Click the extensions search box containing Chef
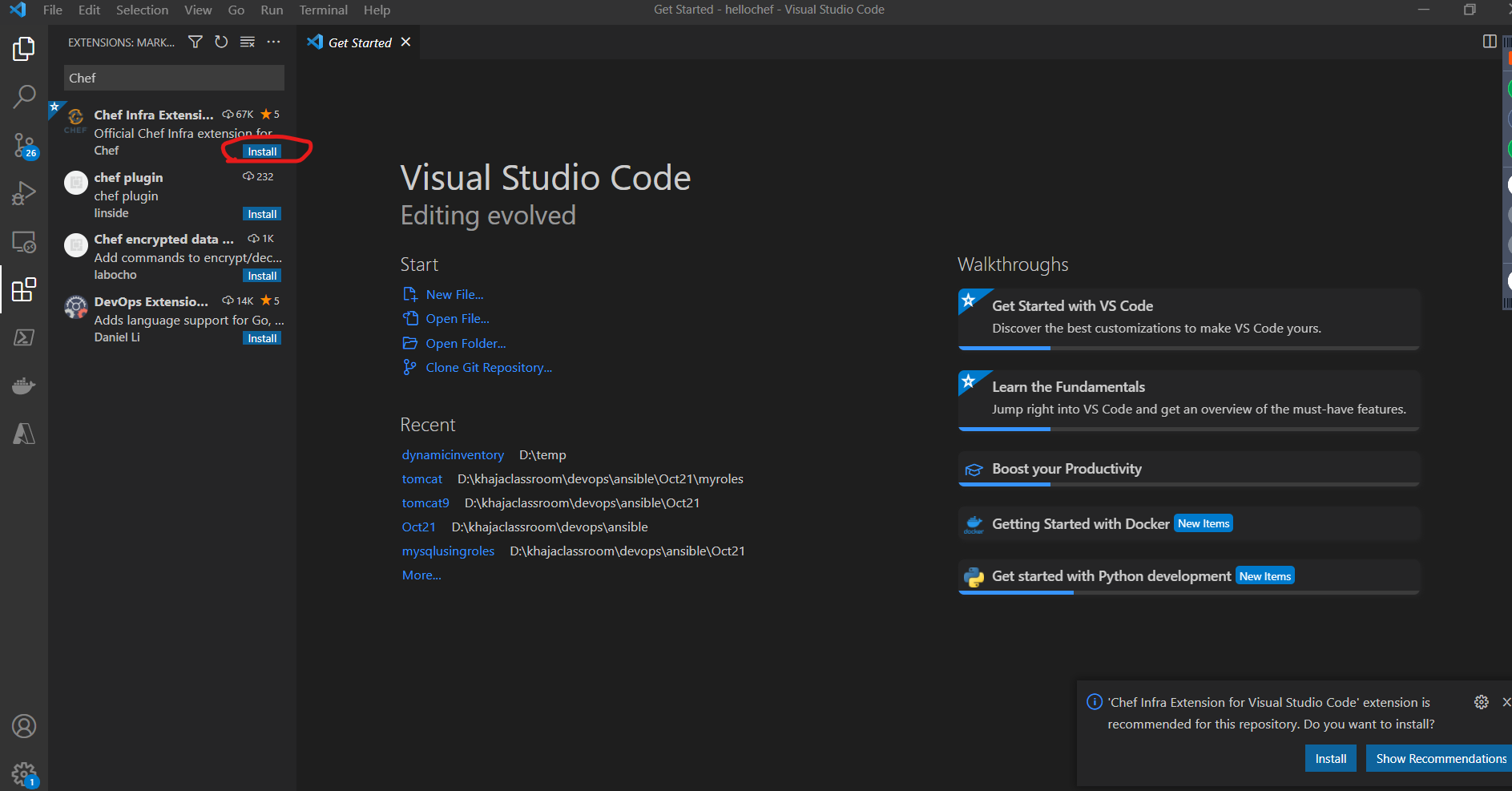Viewport: 1512px width, 791px height. click(x=174, y=78)
